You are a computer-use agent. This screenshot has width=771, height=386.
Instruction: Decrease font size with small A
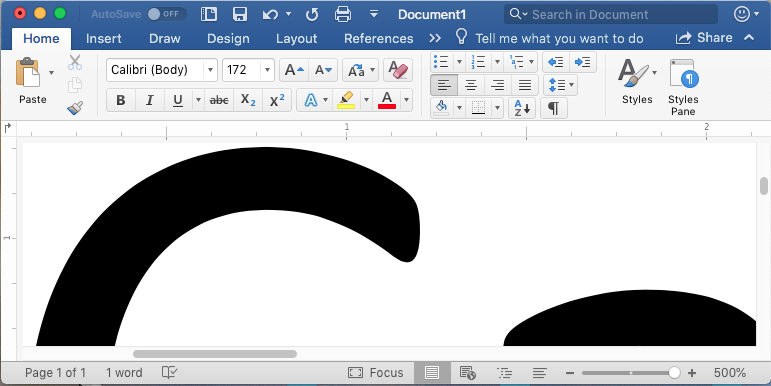click(323, 70)
